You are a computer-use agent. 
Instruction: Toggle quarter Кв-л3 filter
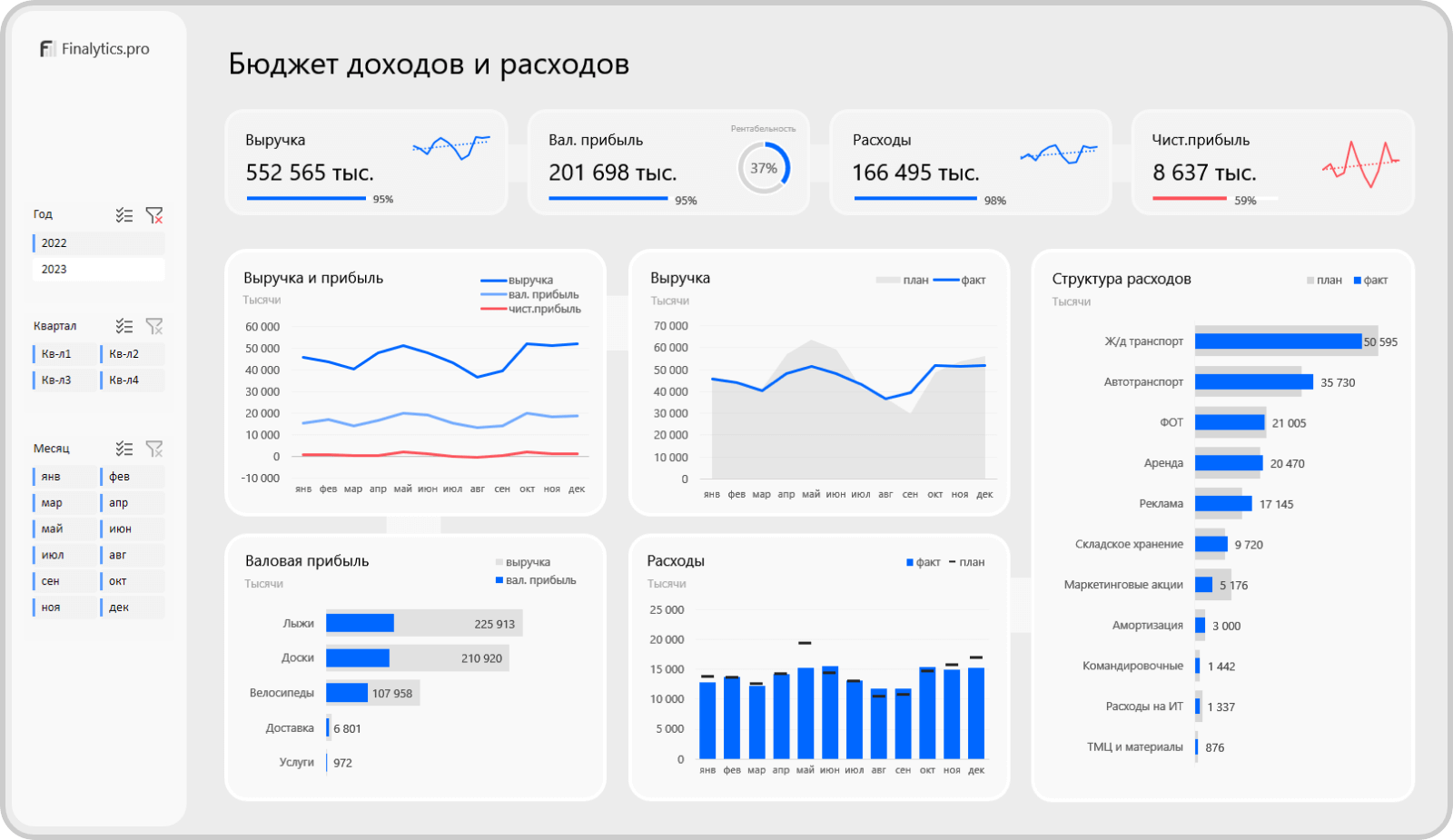click(x=64, y=380)
